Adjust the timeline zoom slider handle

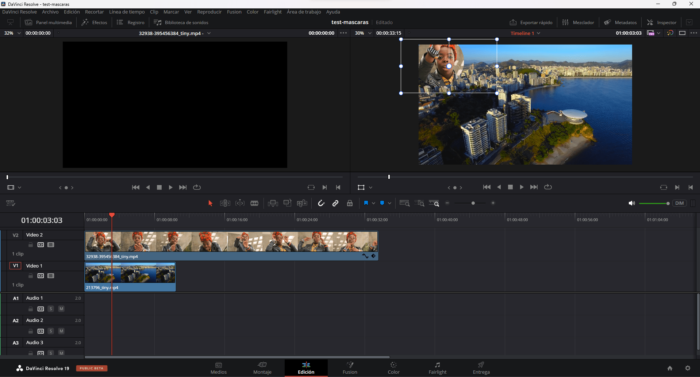pyautogui.click(x=473, y=203)
